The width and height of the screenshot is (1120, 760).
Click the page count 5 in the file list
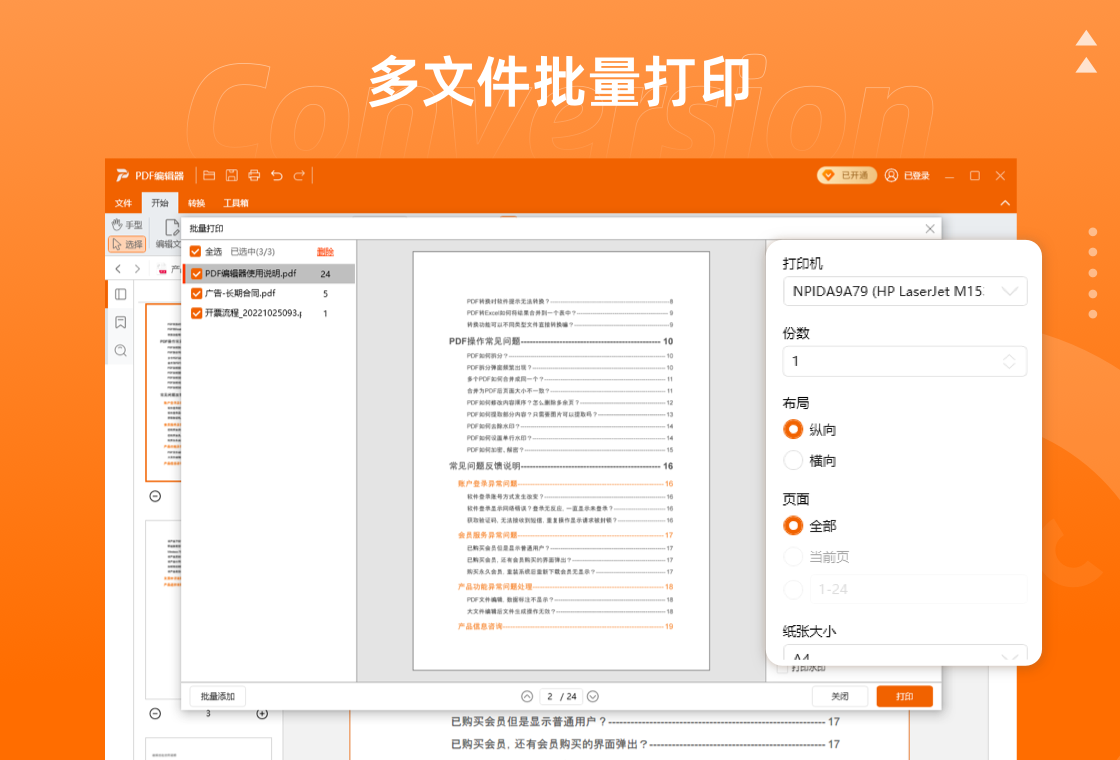point(325,293)
